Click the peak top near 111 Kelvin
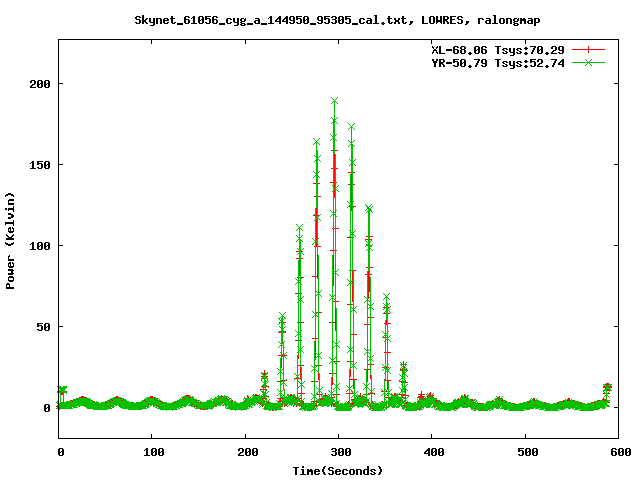640x480 pixels. pyautogui.click(x=299, y=228)
